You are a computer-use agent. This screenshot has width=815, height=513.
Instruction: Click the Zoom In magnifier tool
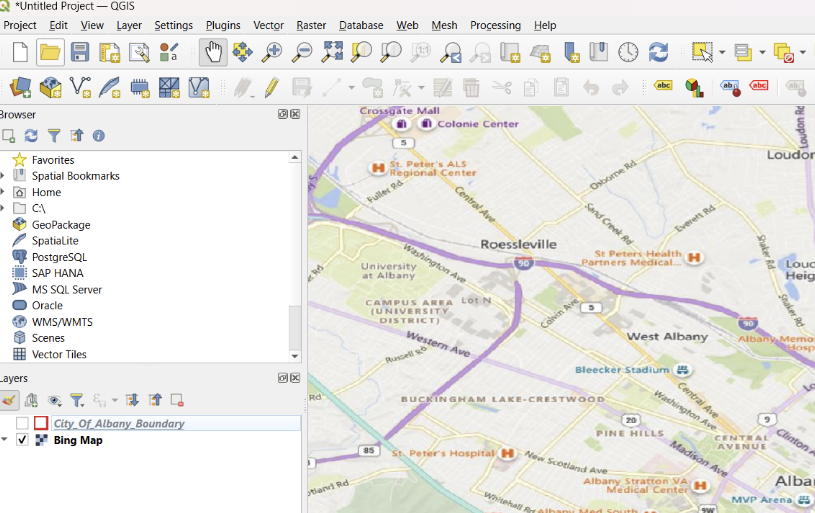[x=272, y=52]
